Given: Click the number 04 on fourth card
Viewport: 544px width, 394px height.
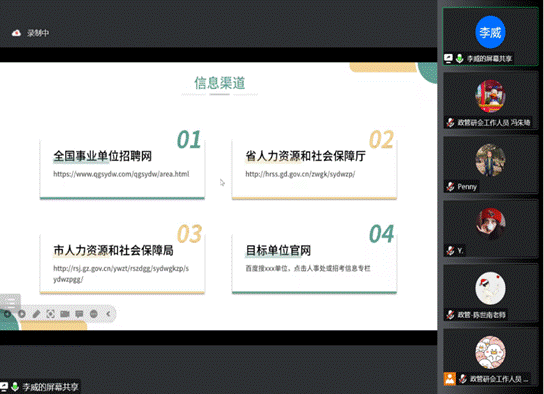Looking at the screenshot, I should coord(381,234).
